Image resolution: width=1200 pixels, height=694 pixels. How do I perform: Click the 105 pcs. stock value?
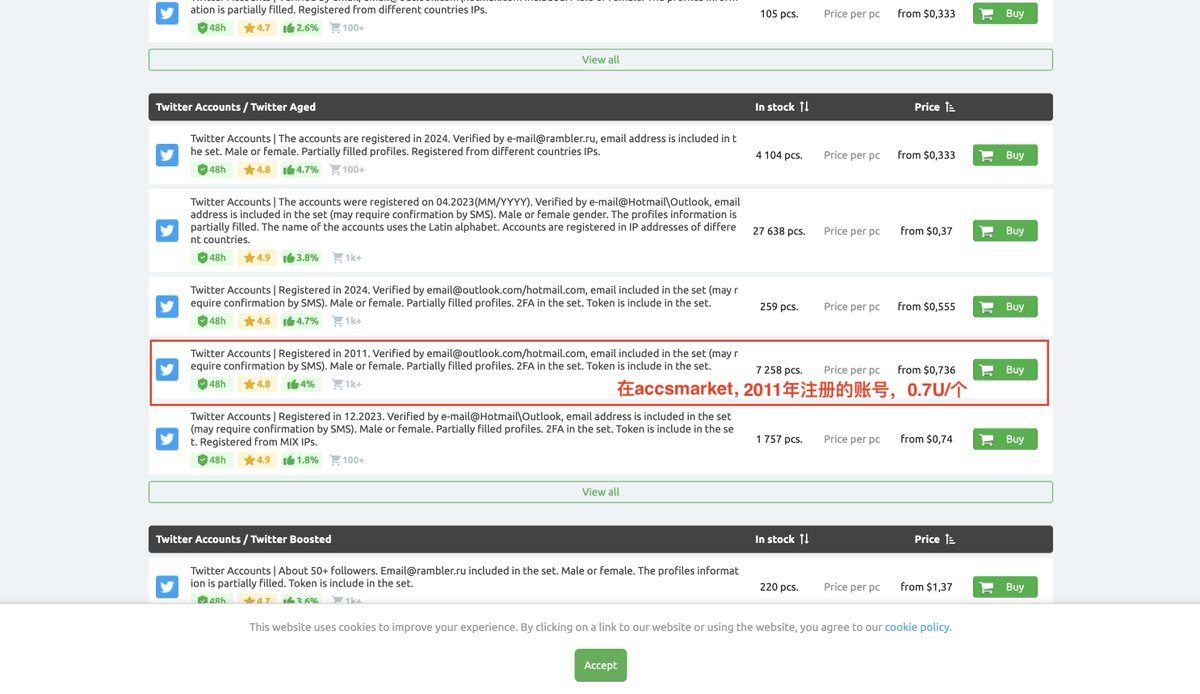[x=779, y=14]
